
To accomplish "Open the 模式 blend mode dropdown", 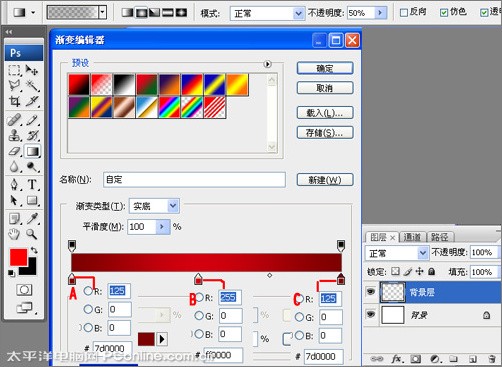I will tap(298, 14).
